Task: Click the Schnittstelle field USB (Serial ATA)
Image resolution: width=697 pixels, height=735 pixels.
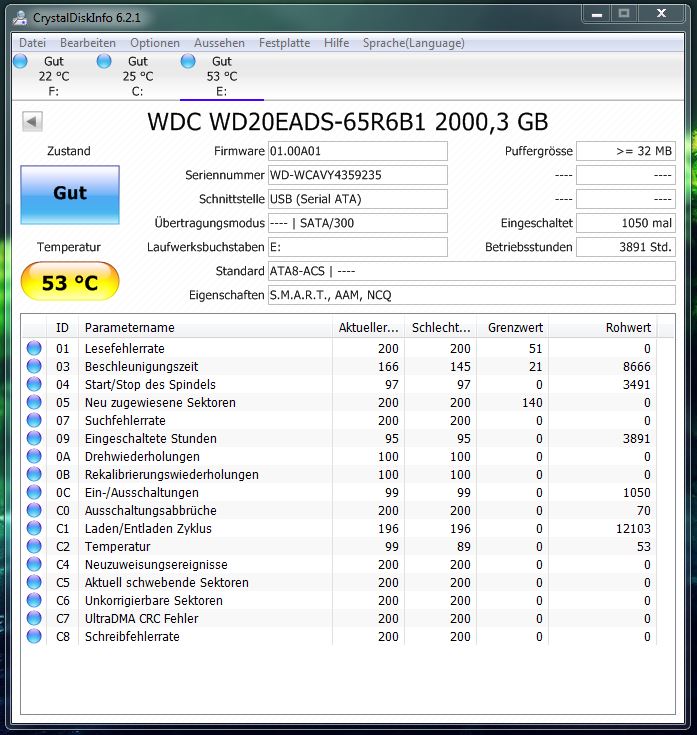Action: (x=358, y=199)
